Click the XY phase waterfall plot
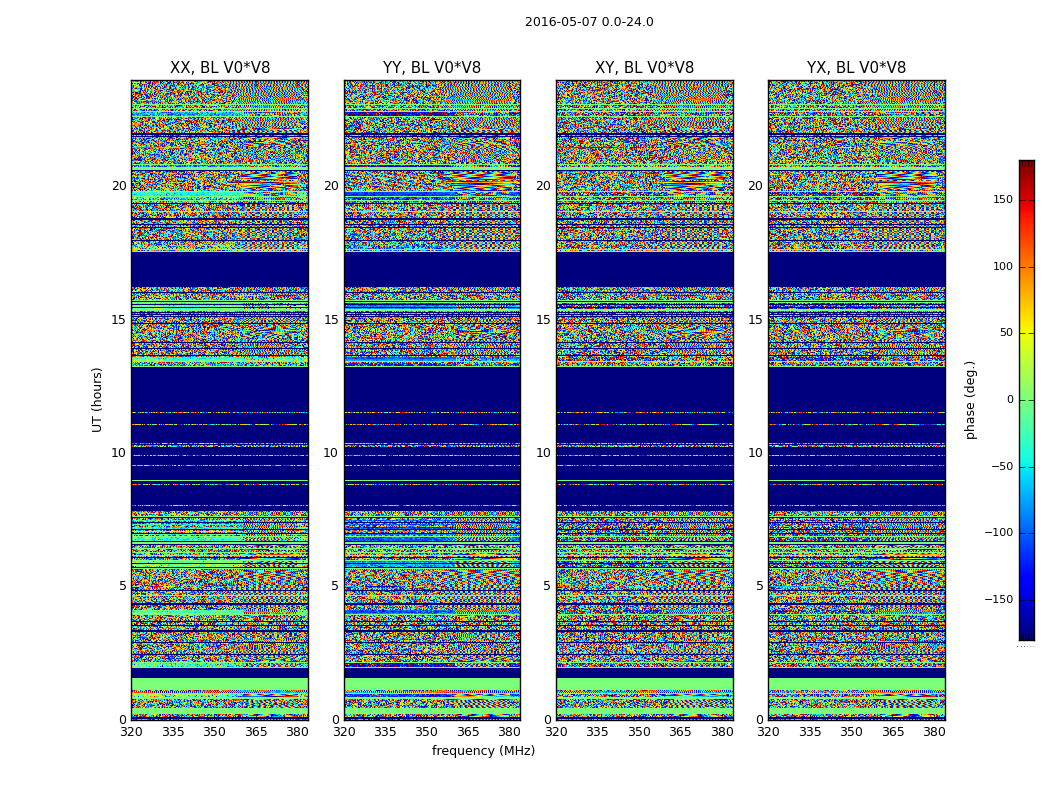The image size is (1050, 800). pos(644,400)
